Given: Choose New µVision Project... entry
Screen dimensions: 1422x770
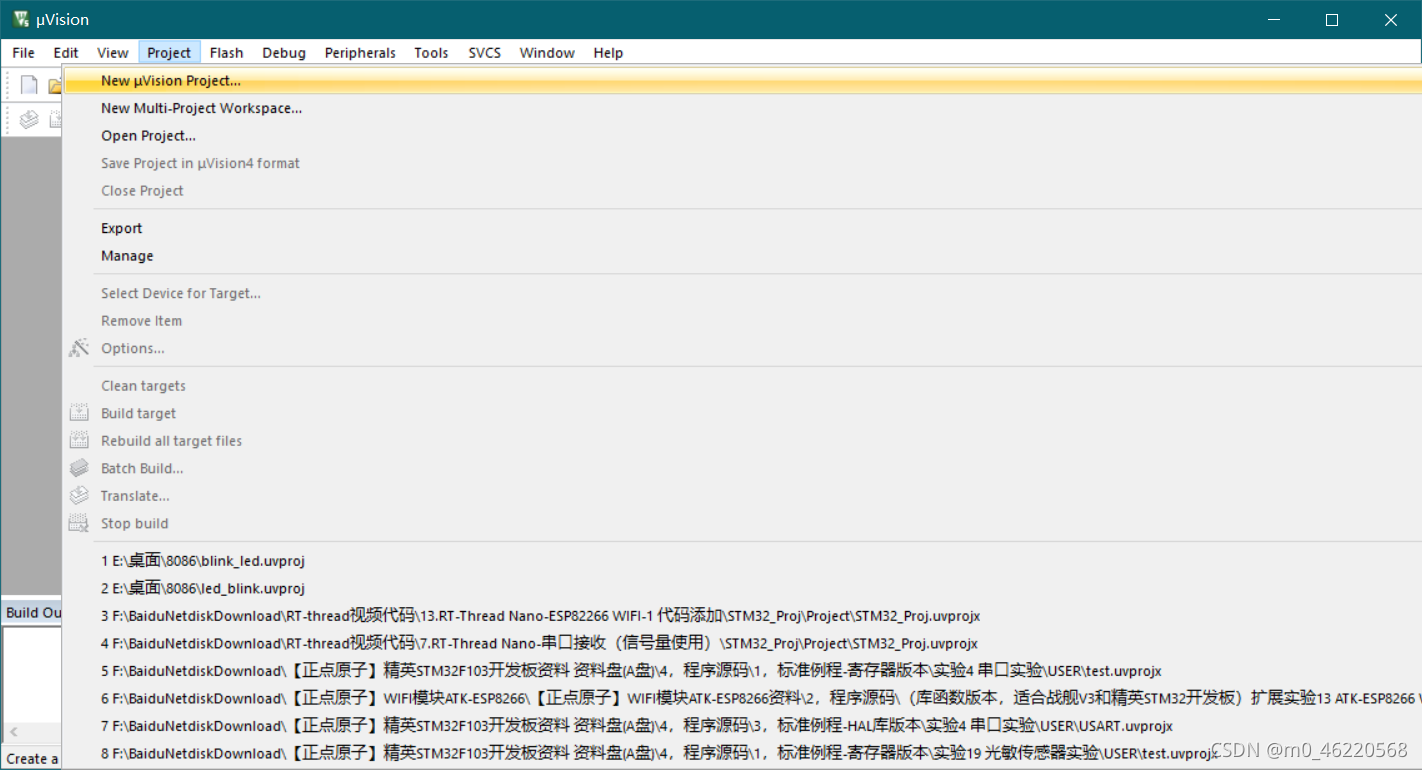Looking at the screenshot, I should coord(742,81).
